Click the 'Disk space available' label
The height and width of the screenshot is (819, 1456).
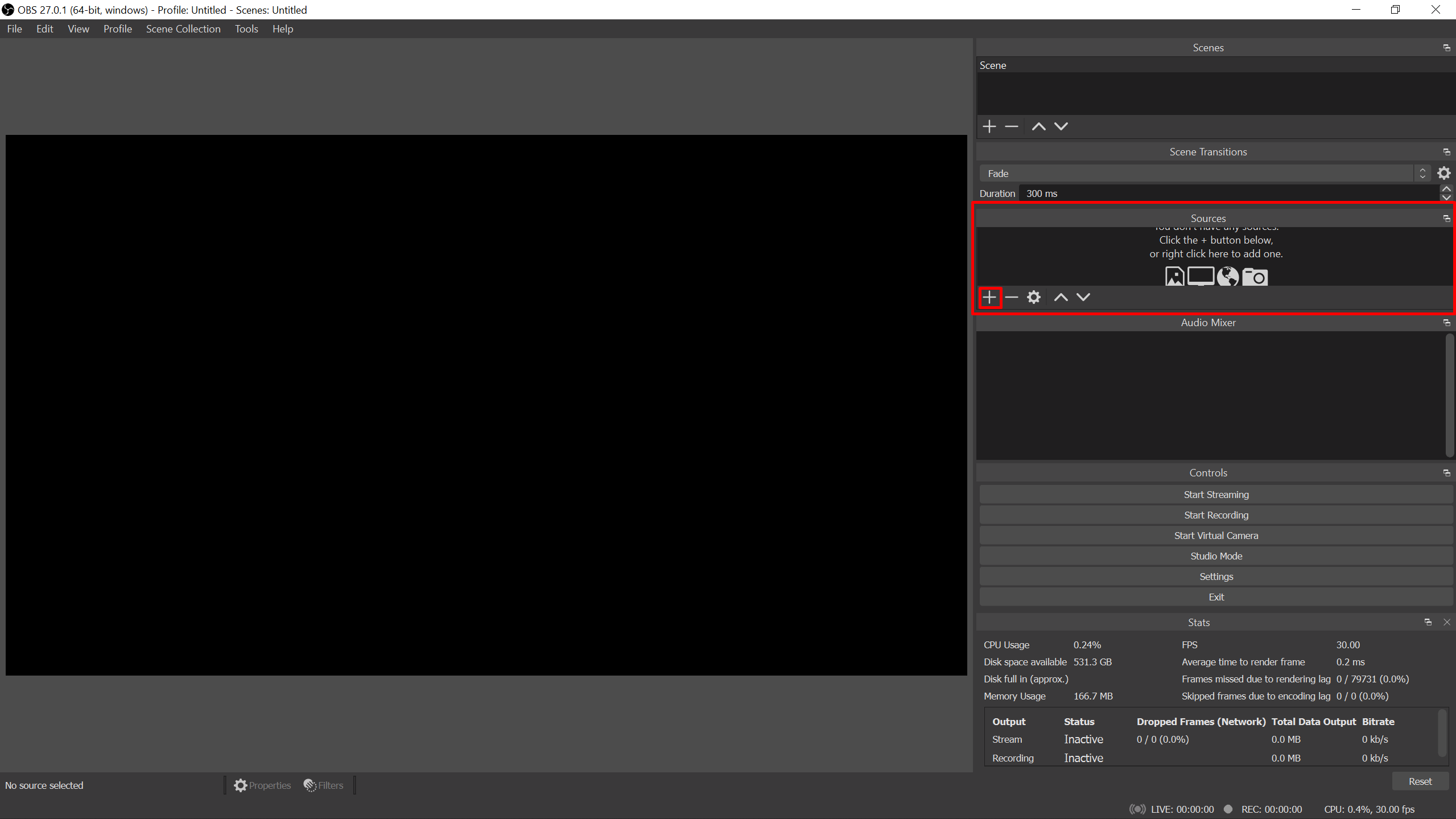(x=1025, y=662)
